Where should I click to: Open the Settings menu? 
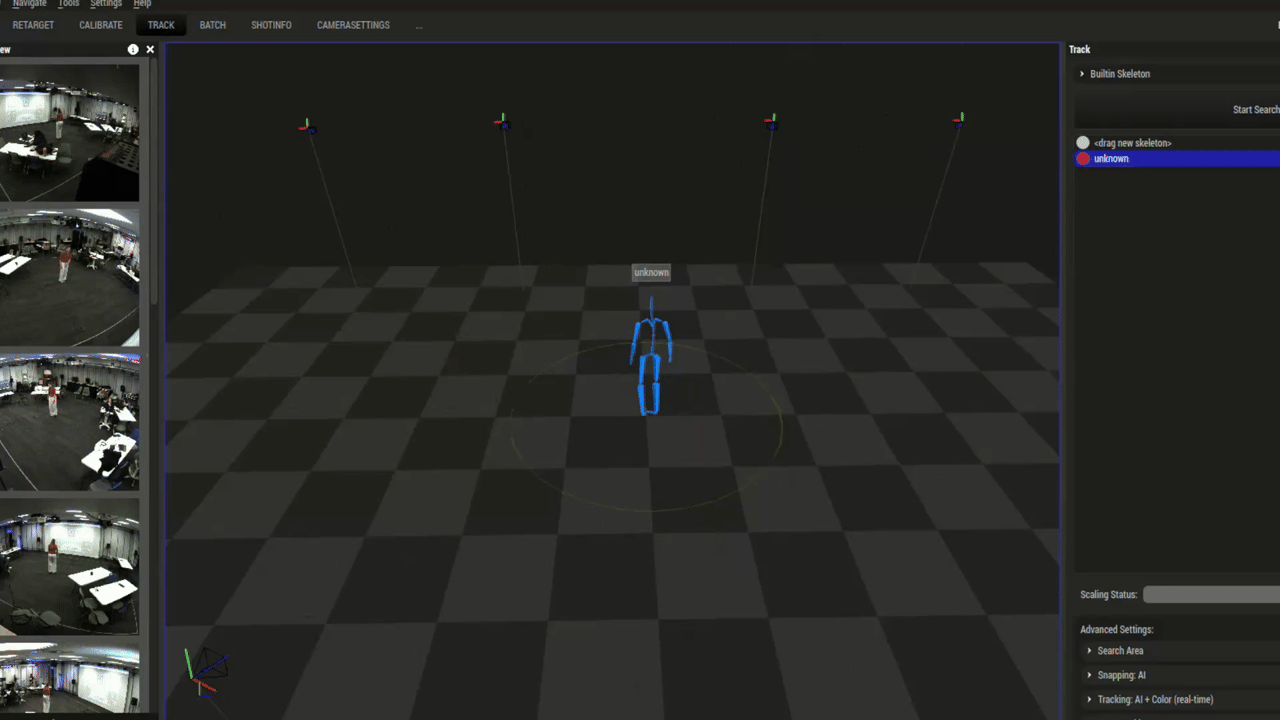tap(106, 4)
